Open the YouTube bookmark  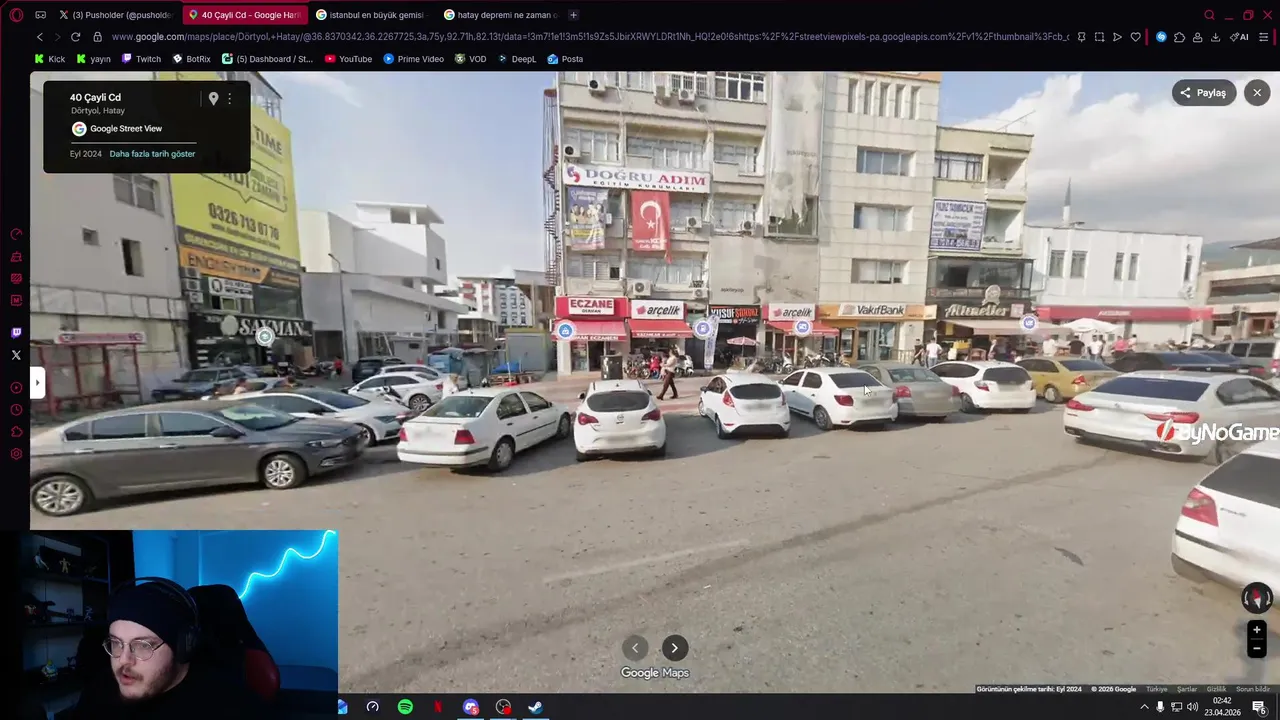pyautogui.click(x=348, y=59)
